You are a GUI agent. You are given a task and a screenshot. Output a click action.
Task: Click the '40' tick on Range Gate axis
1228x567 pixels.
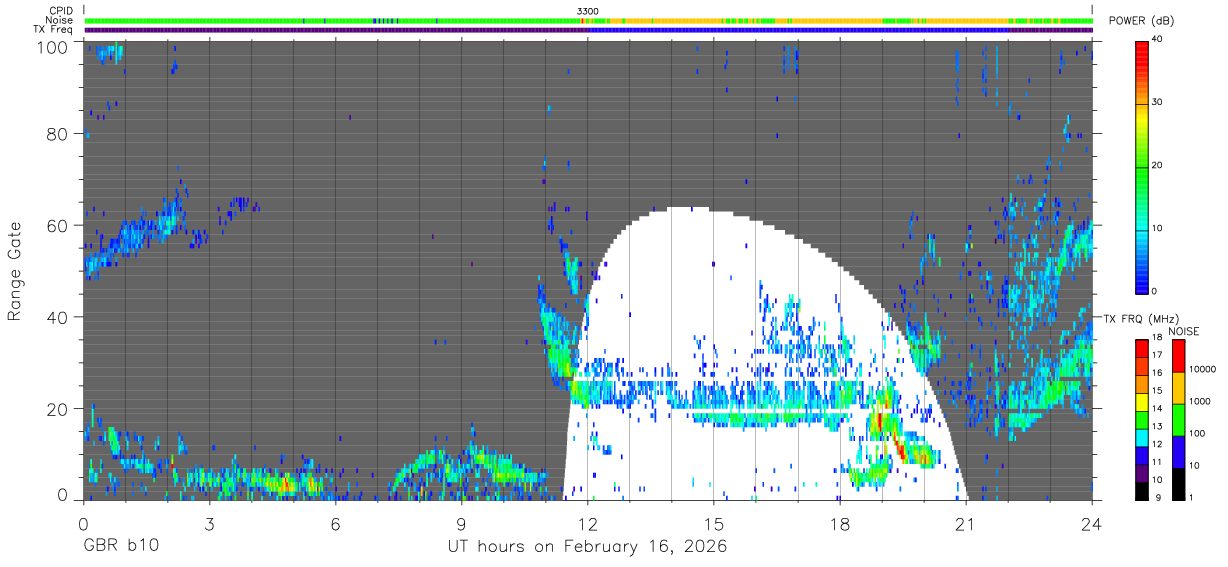tap(58, 317)
